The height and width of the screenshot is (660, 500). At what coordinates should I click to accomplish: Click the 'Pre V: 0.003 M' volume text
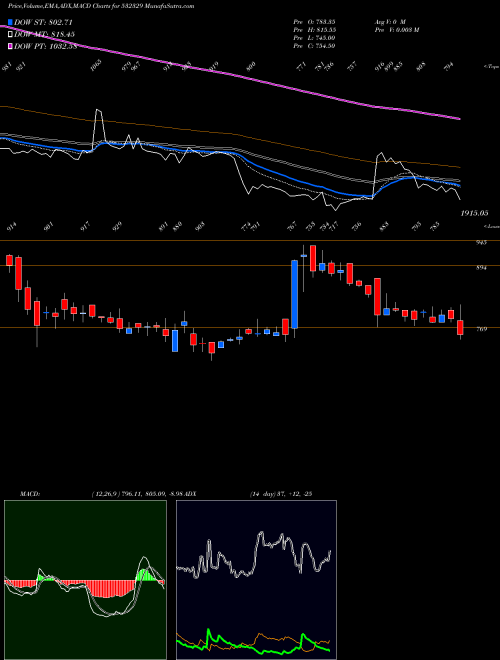click(396, 29)
